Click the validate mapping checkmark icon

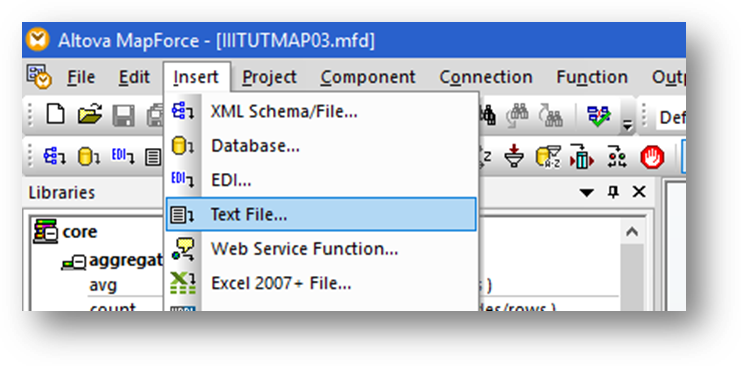pos(598,115)
